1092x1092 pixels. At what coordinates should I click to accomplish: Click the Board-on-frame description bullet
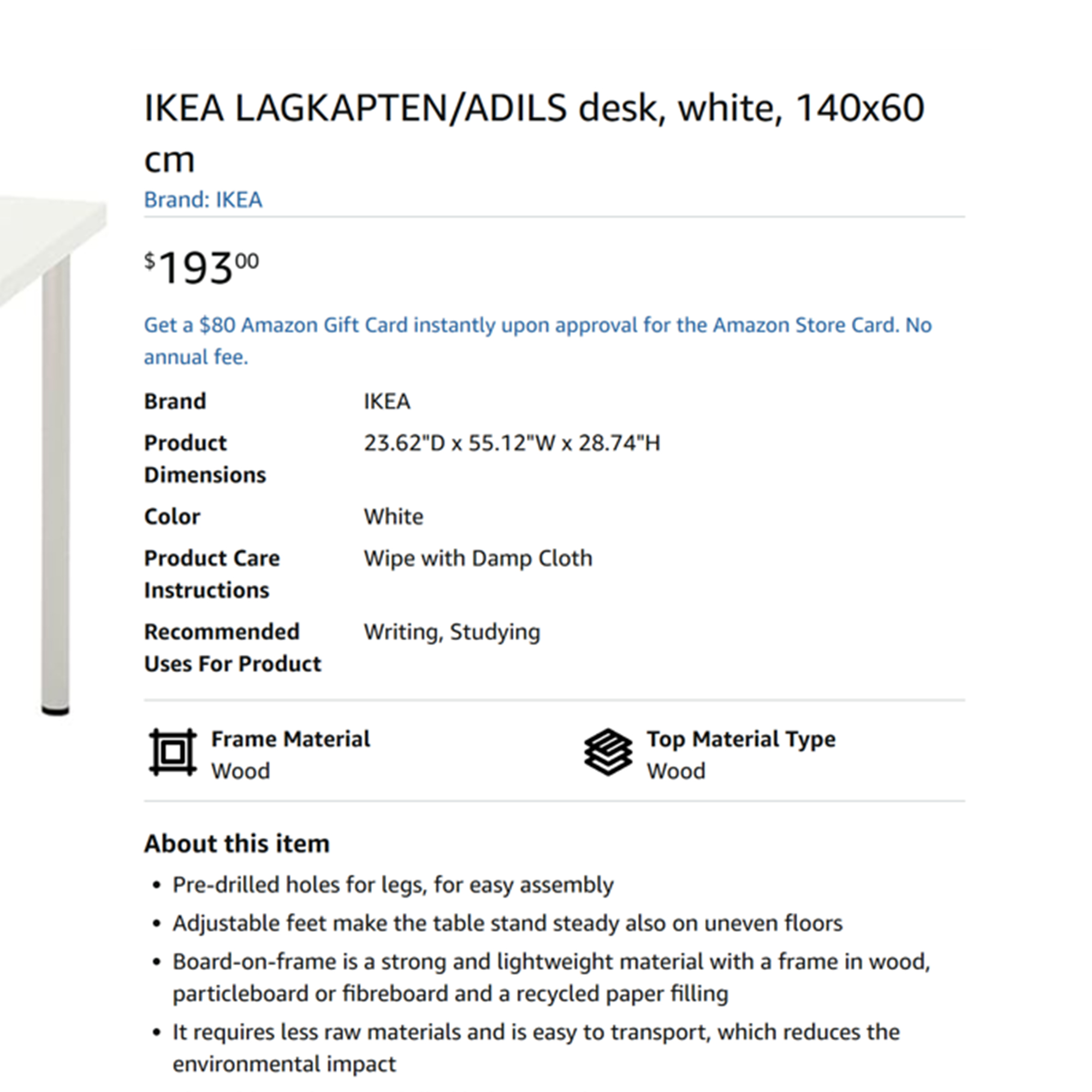551,978
